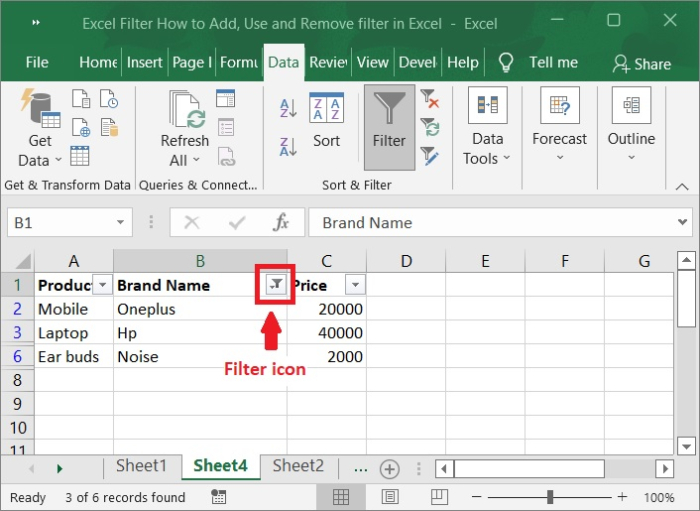Switch to the Review tab
700x511 pixels.
coord(329,62)
